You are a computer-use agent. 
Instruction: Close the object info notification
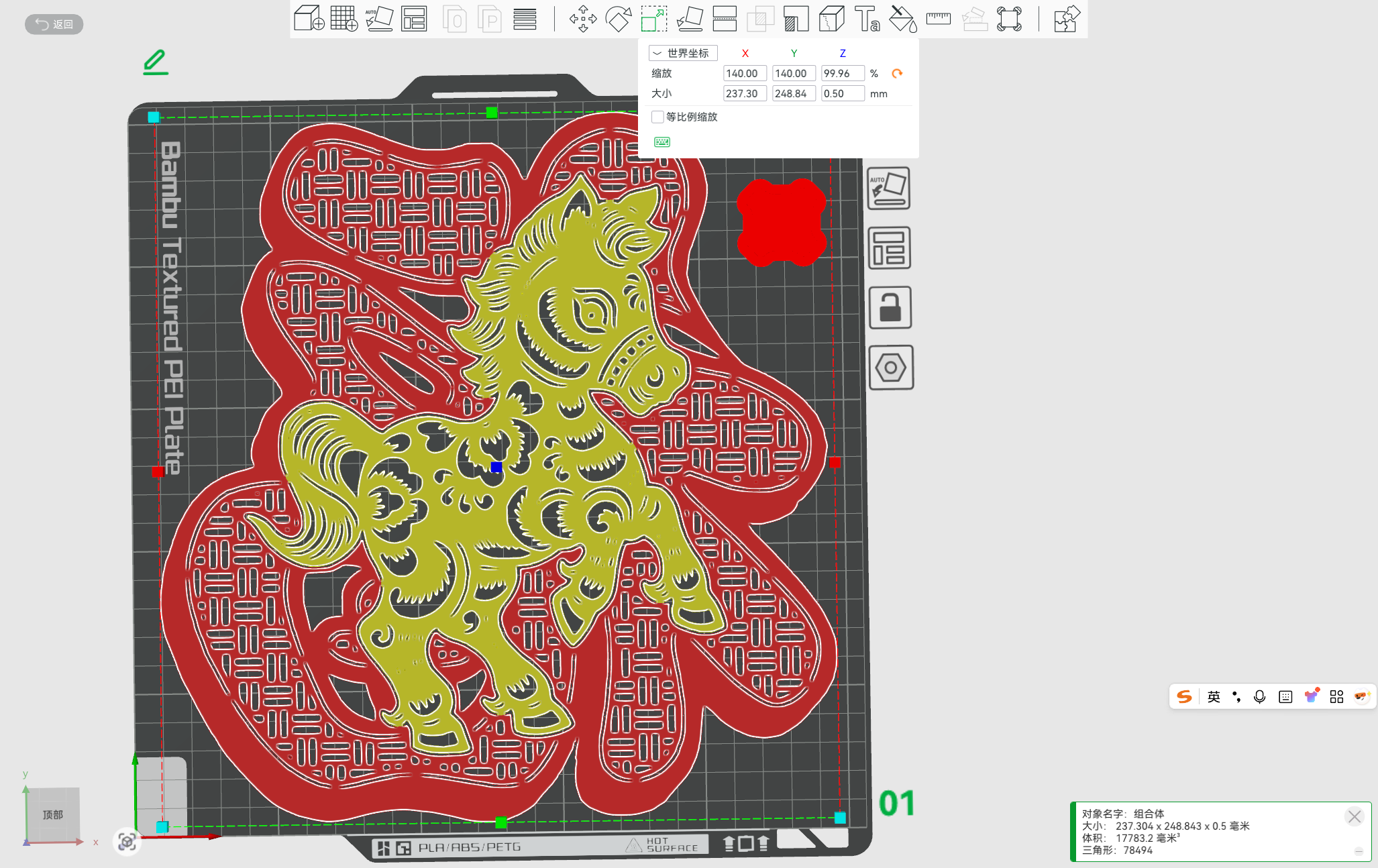[1354, 816]
